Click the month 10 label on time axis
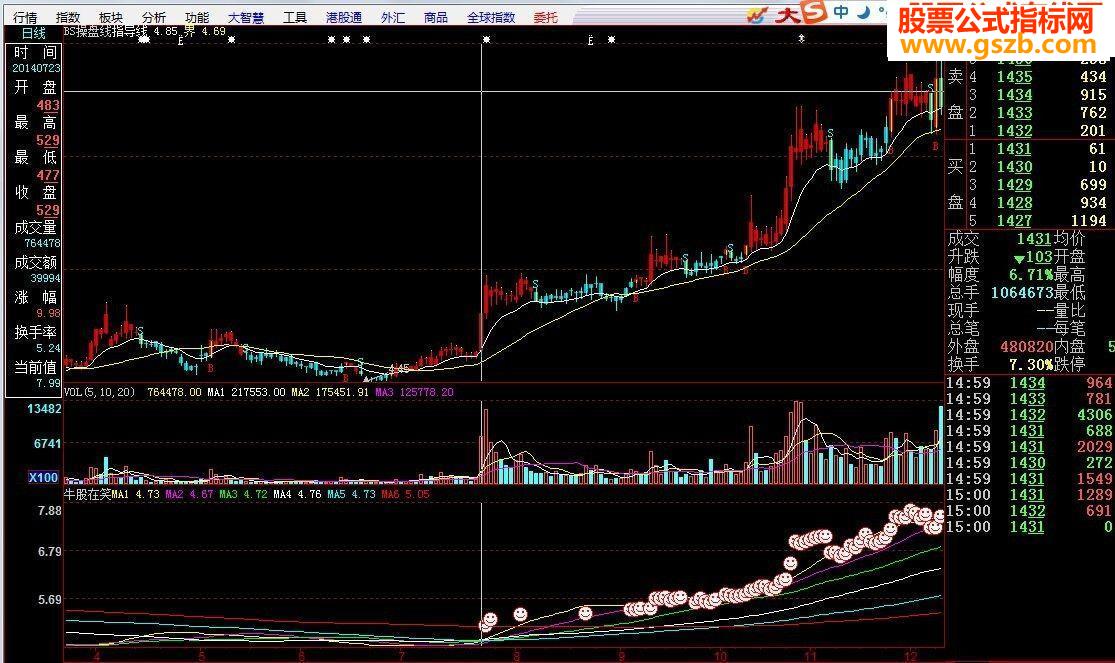1115x663 pixels. 720,656
